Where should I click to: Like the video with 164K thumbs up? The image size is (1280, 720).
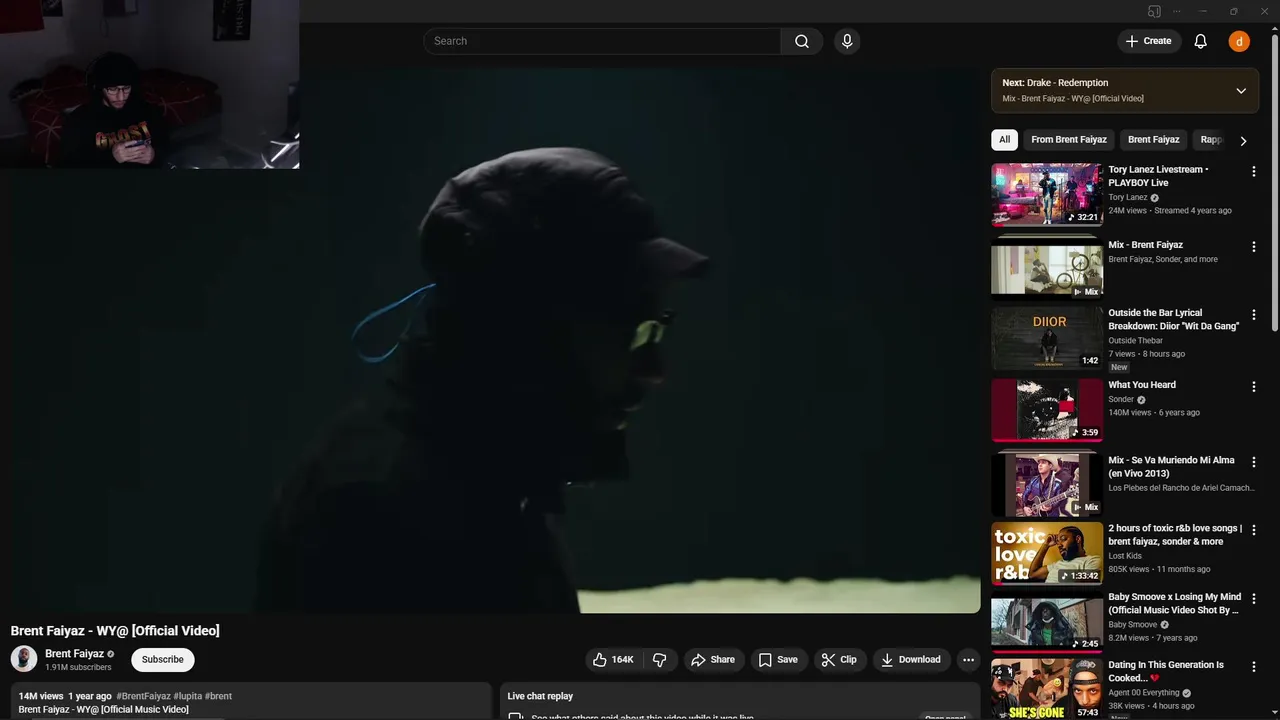pyautogui.click(x=613, y=659)
